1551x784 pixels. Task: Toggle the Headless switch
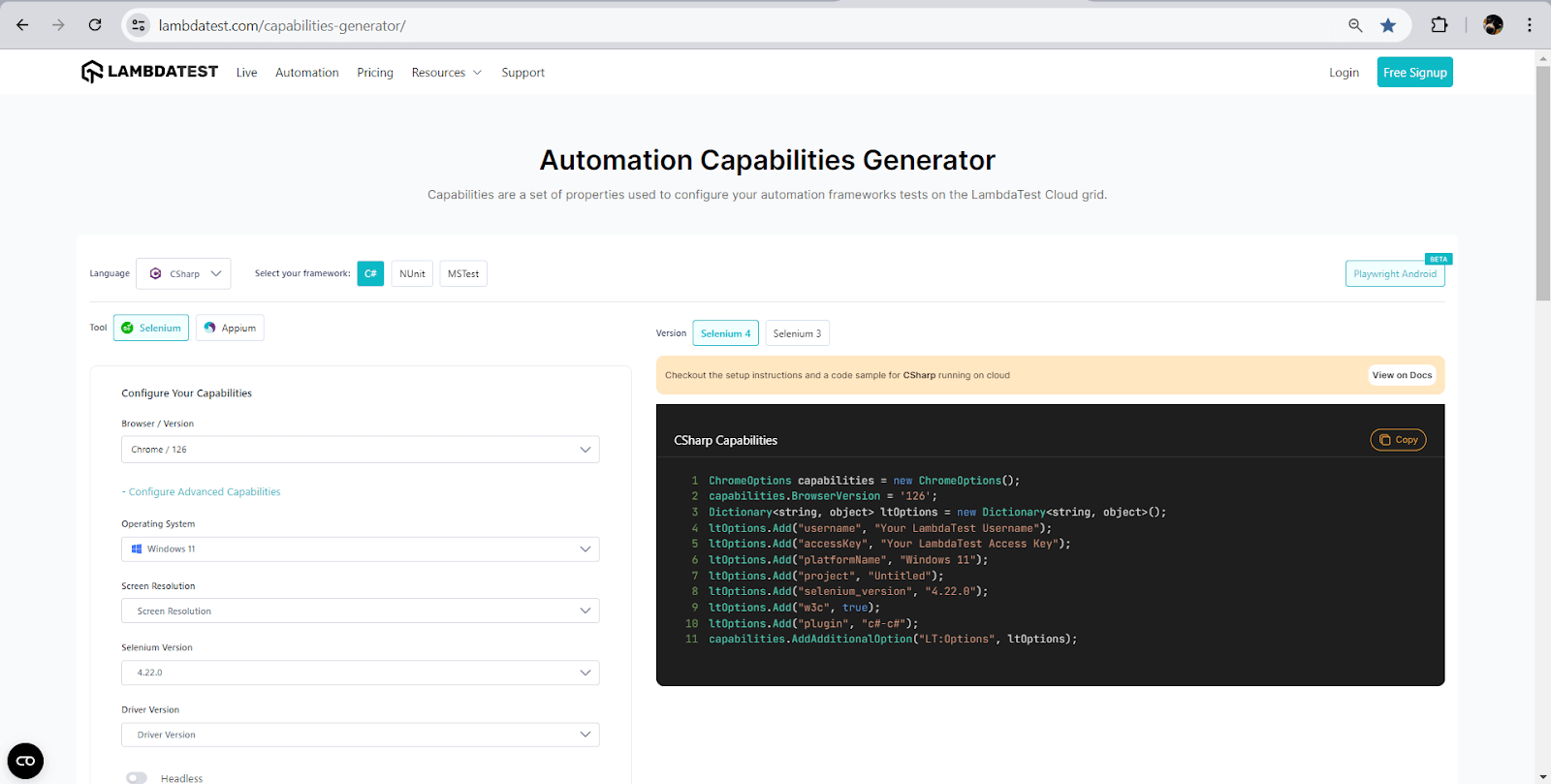click(x=137, y=778)
